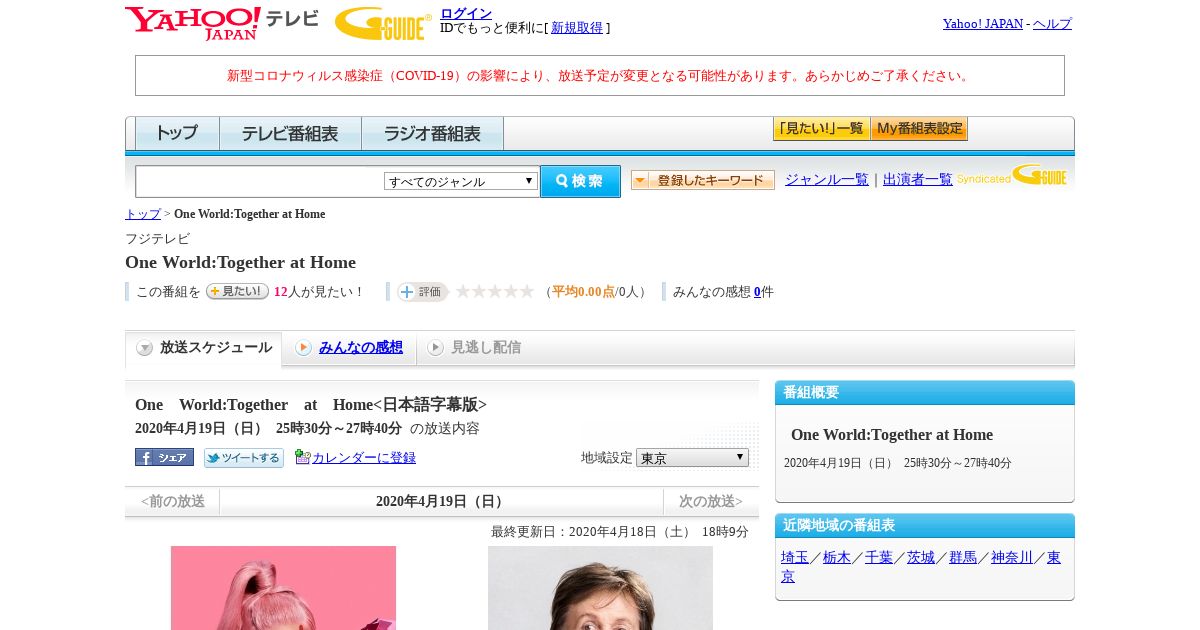Expand the 登録したキーワード dropdown
The width and height of the screenshot is (1200, 630).
(x=703, y=180)
